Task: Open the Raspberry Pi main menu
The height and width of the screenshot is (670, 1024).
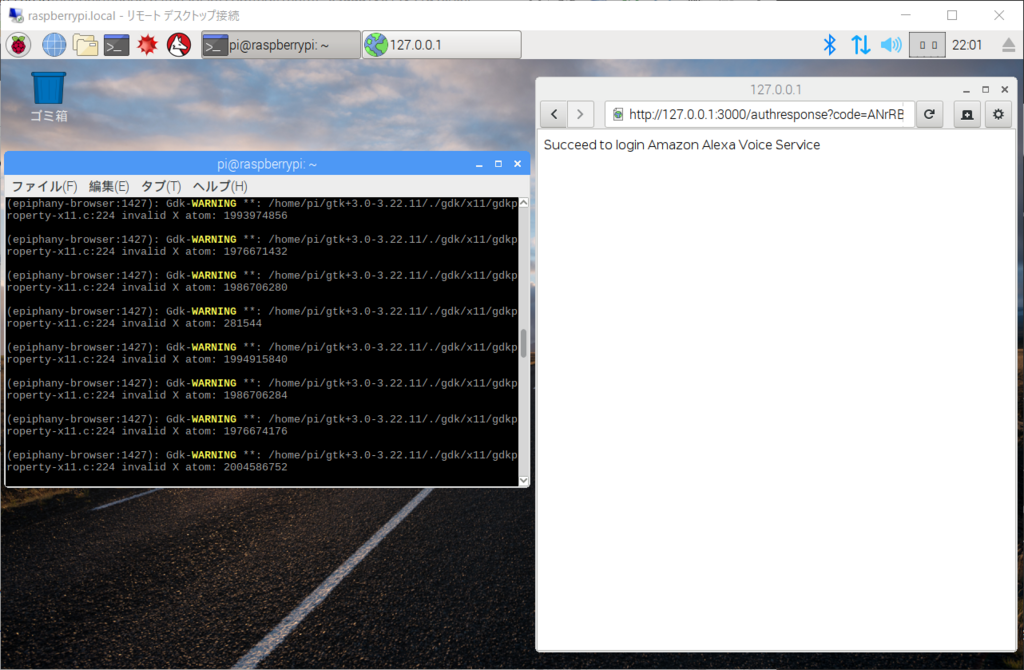Action: 18,45
